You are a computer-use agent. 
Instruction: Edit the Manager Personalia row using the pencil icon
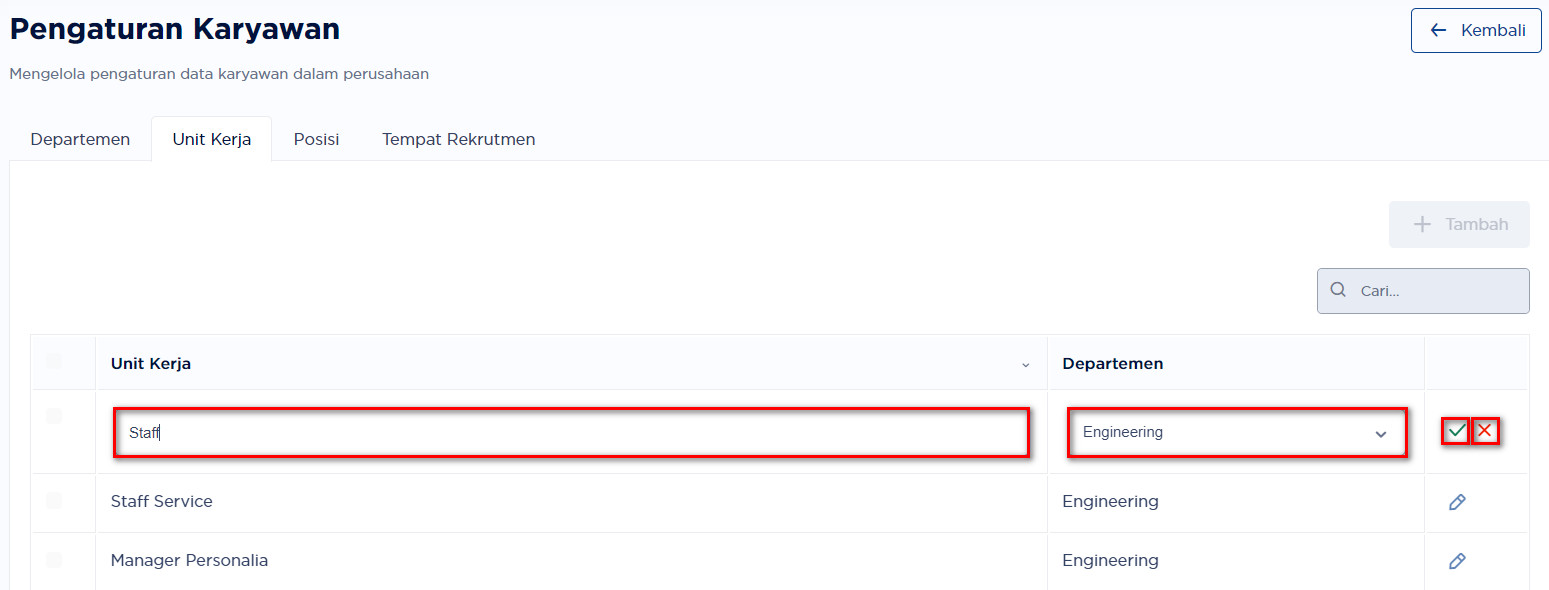[1457, 561]
